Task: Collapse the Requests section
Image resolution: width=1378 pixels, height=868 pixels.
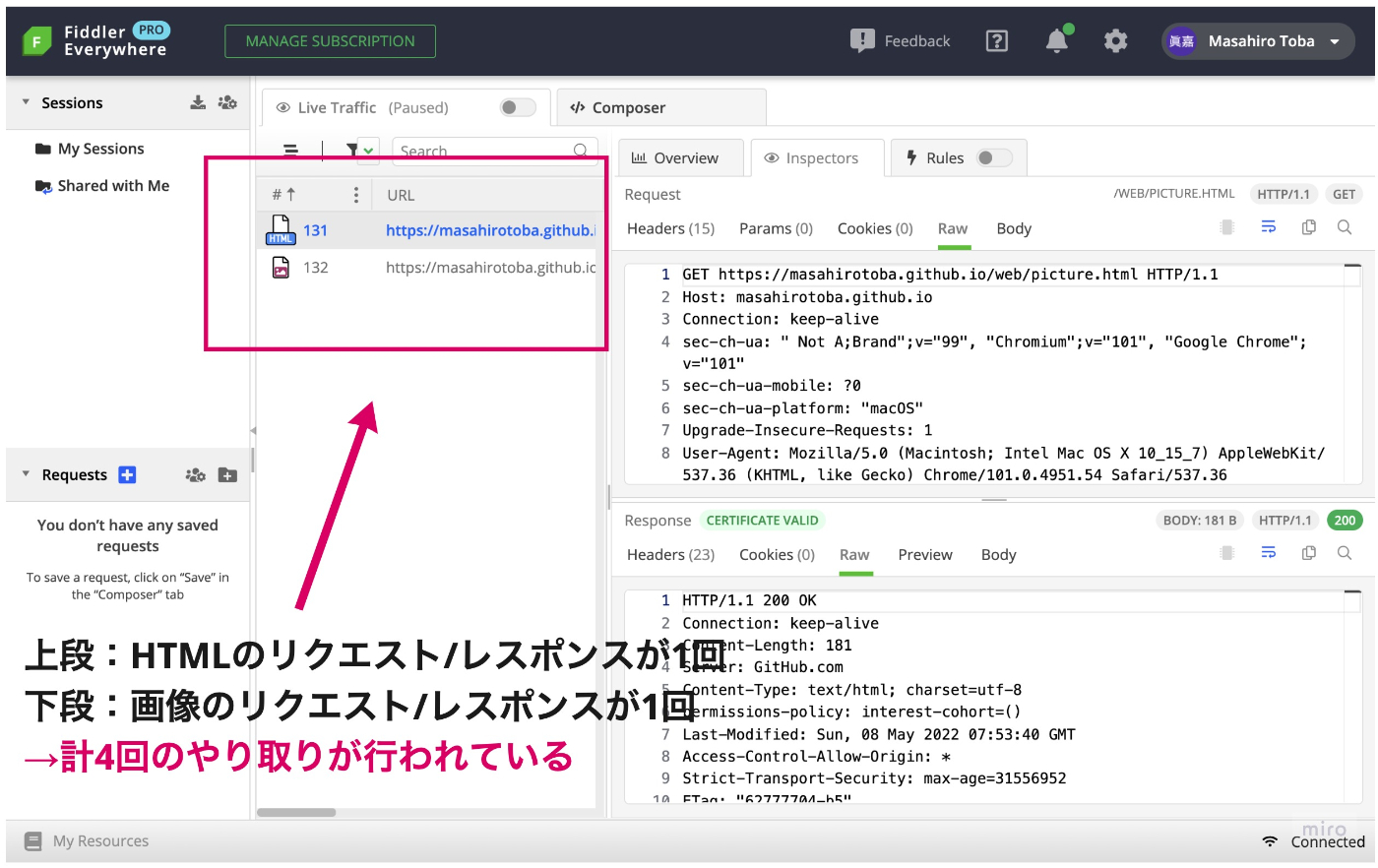Action: click(x=26, y=474)
